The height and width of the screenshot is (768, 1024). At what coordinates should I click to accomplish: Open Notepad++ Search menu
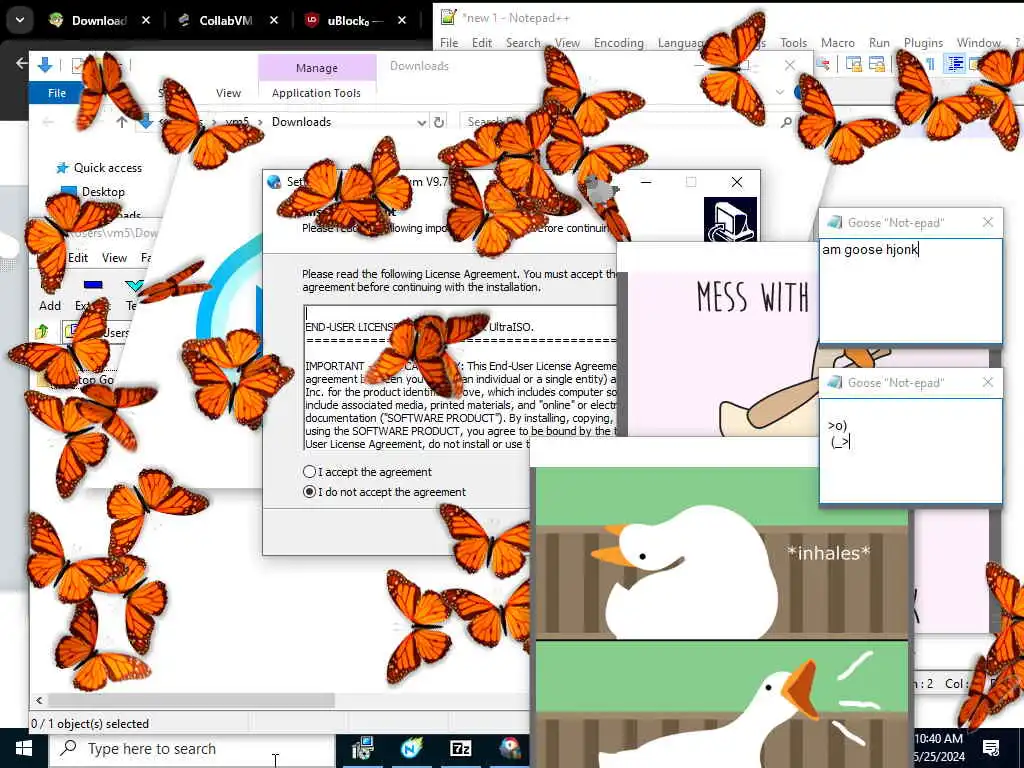click(523, 42)
